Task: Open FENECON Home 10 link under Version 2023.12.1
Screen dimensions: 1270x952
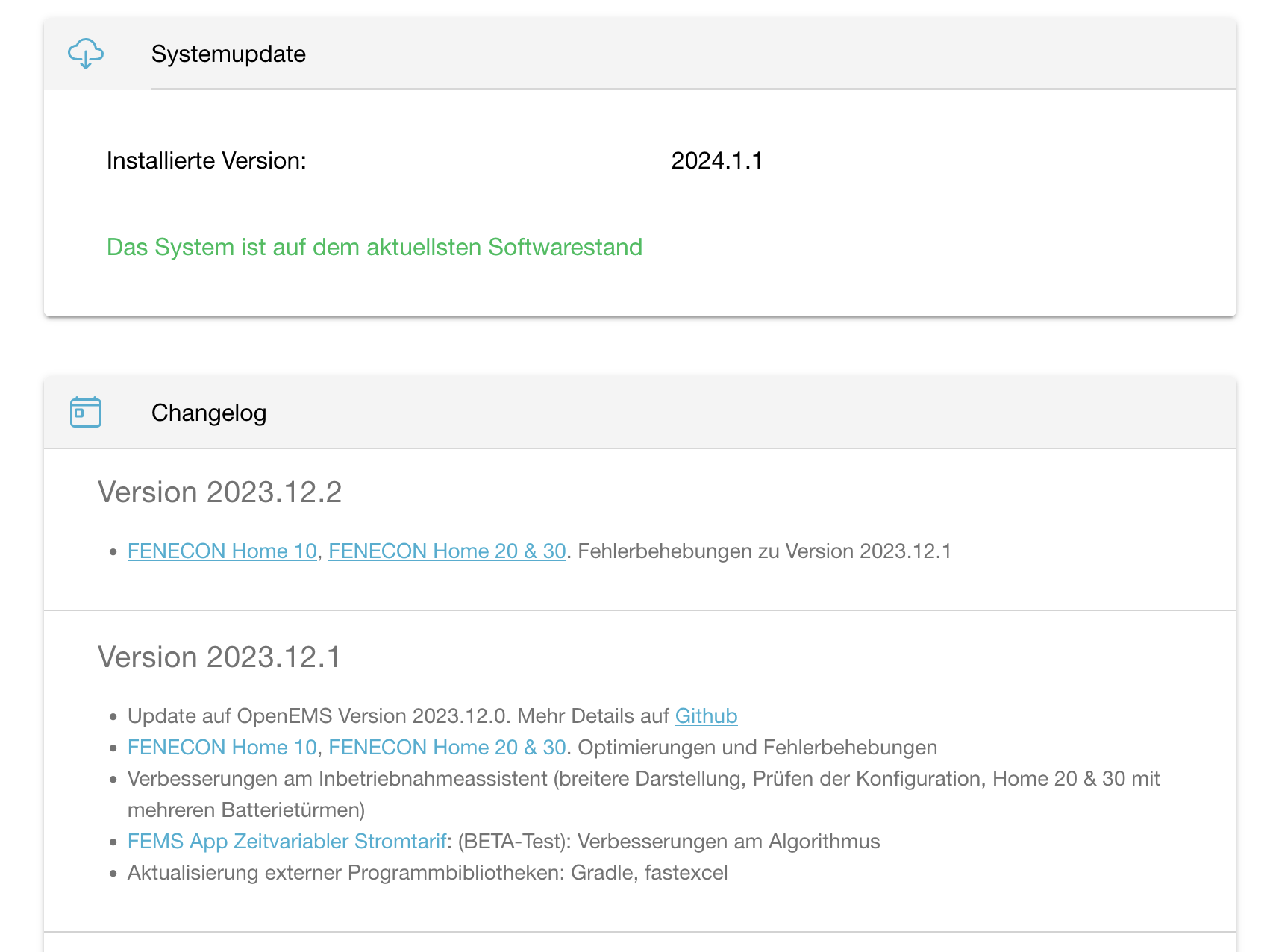Action: (222, 748)
